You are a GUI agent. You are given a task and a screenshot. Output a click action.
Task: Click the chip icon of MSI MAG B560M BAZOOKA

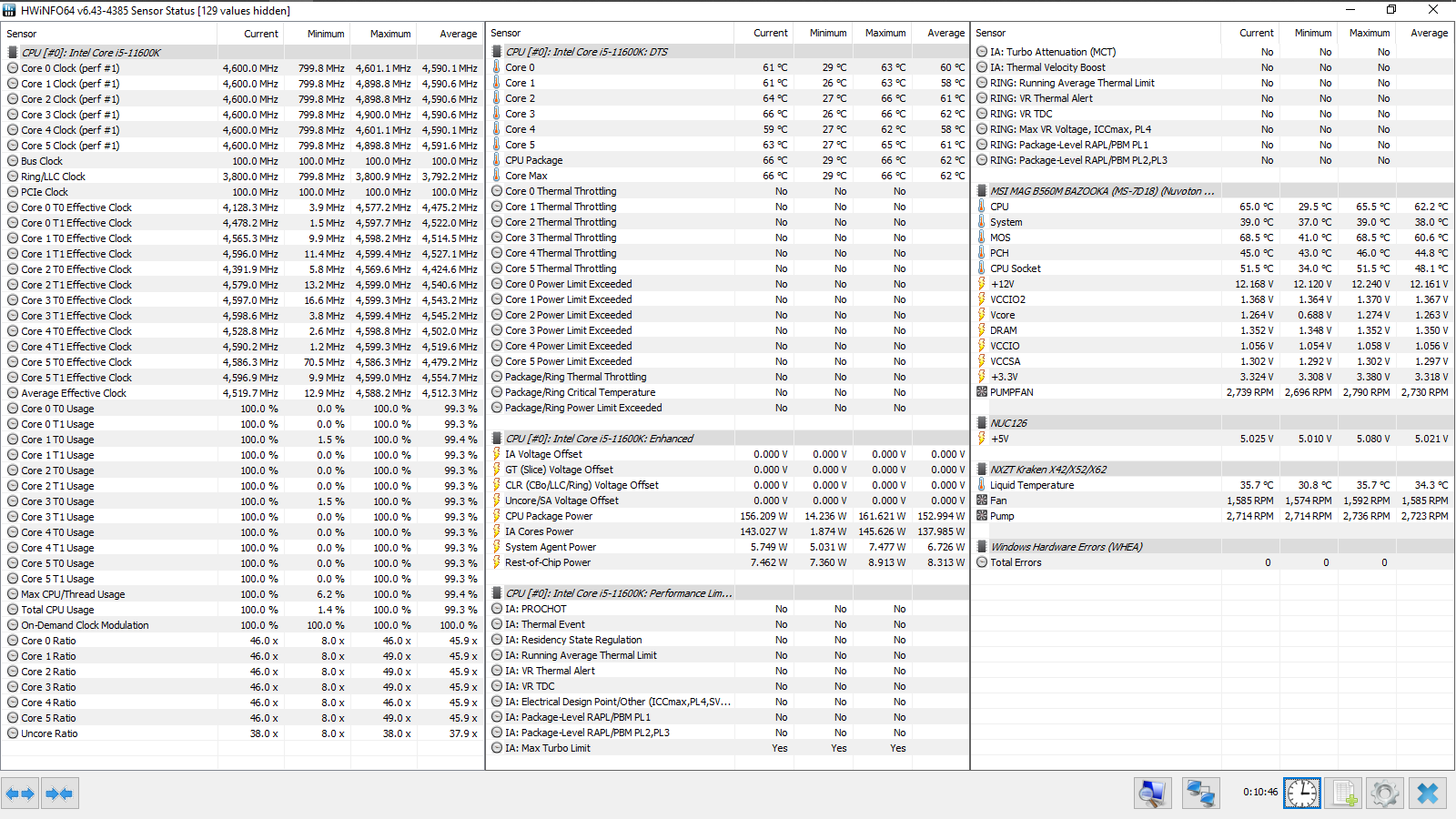coord(982,191)
